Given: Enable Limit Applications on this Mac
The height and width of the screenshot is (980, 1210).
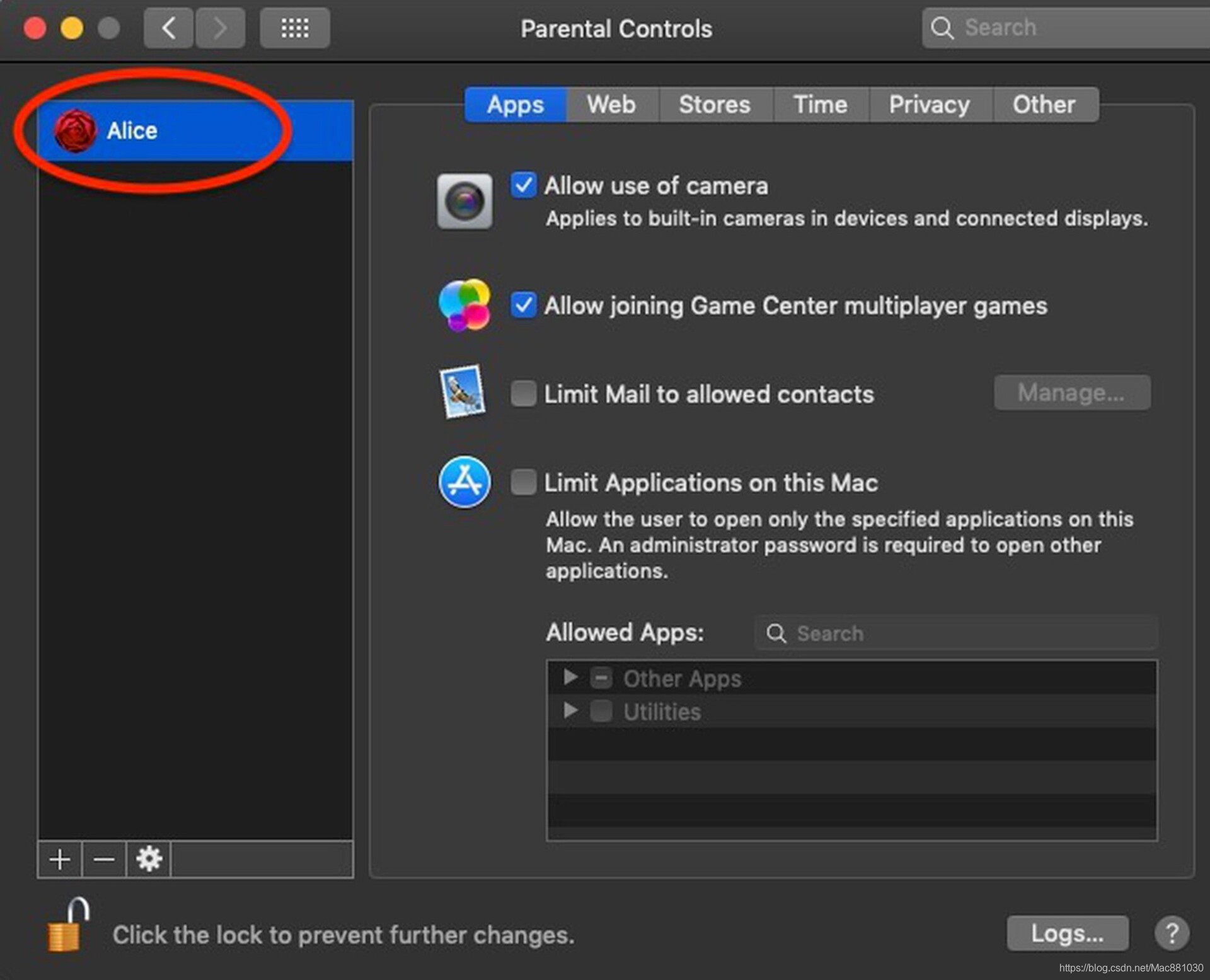Looking at the screenshot, I should point(523,483).
